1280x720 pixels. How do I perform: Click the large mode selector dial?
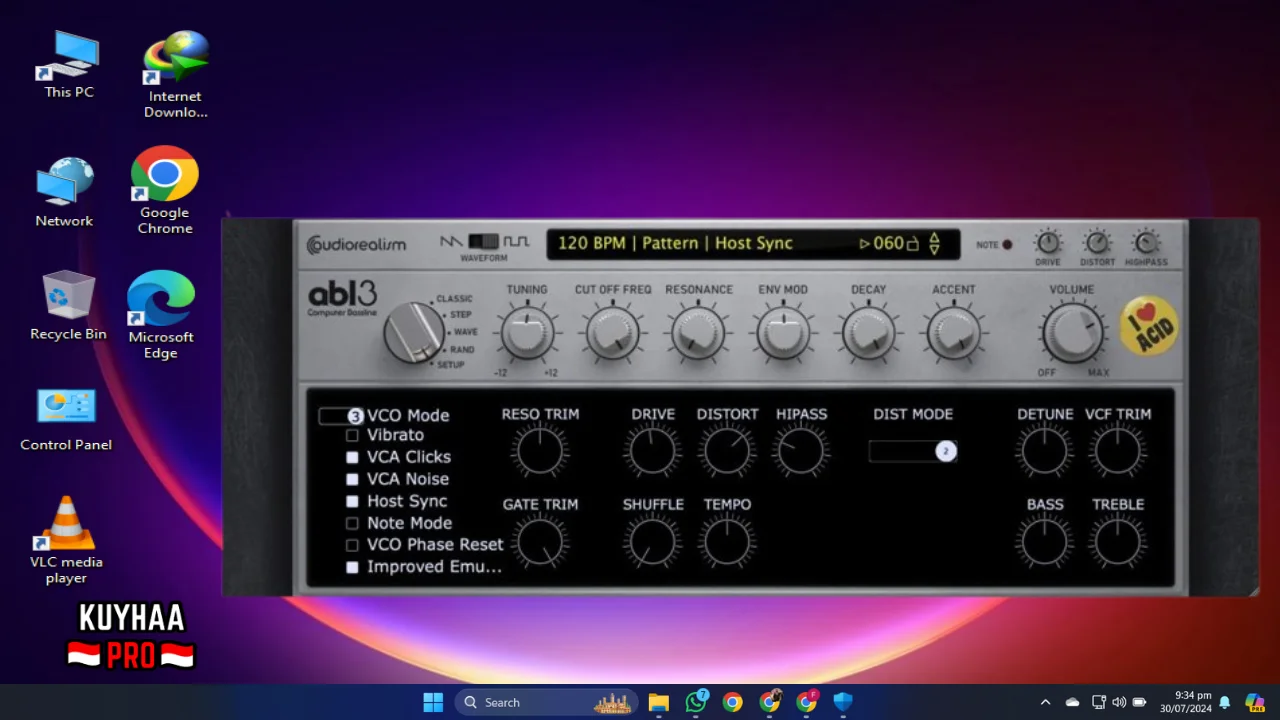click(x=413, y=332)
